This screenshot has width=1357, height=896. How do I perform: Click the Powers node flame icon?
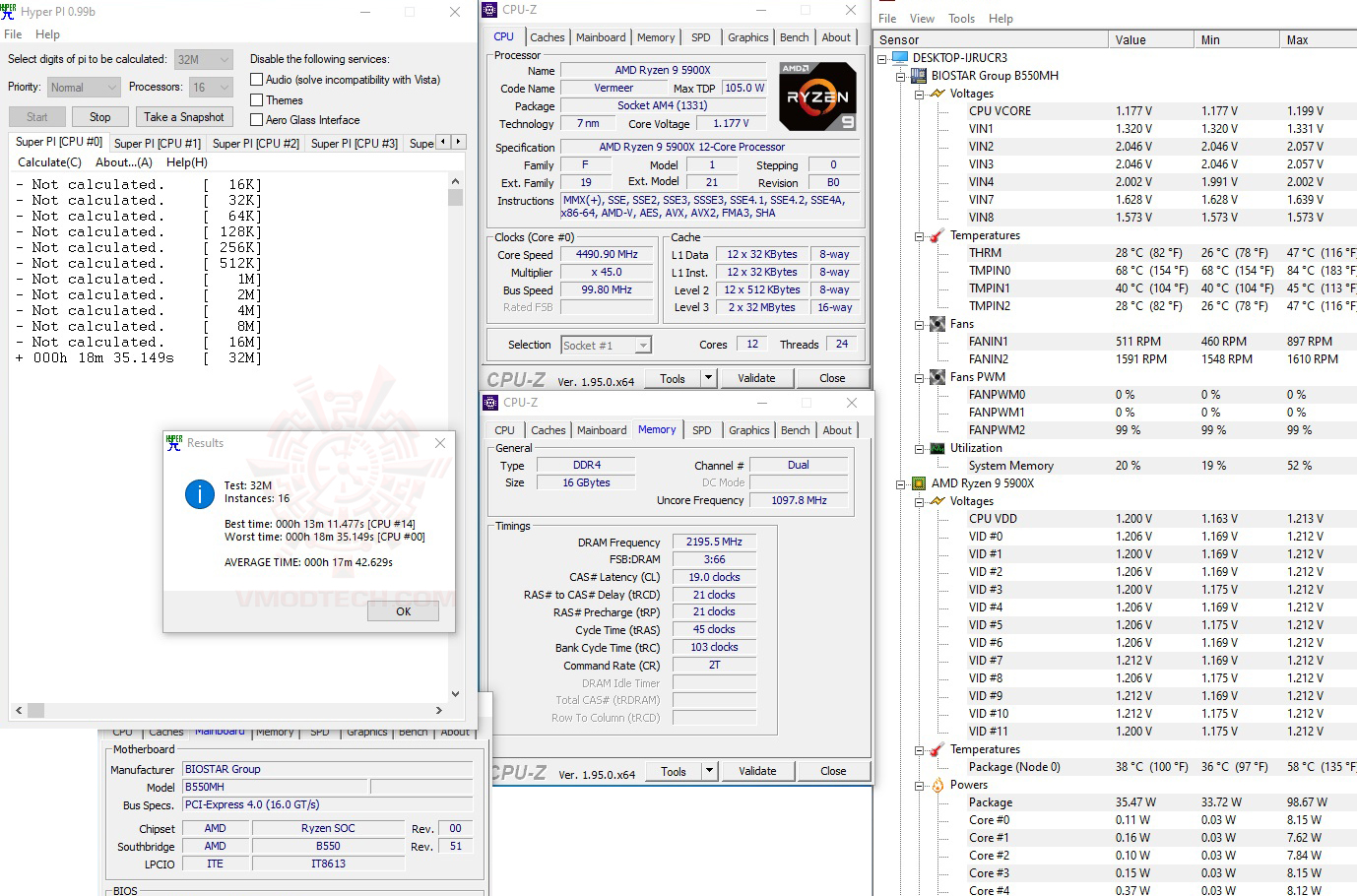pos(937,785)
